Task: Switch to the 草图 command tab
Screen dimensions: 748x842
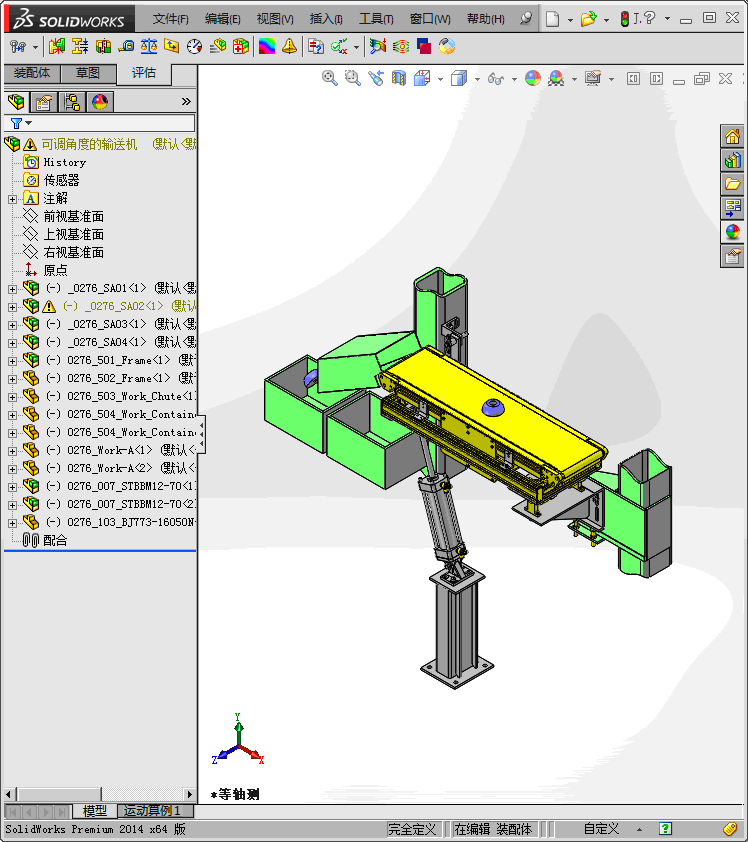Action: pyautogui.click(x=88, y=73)
